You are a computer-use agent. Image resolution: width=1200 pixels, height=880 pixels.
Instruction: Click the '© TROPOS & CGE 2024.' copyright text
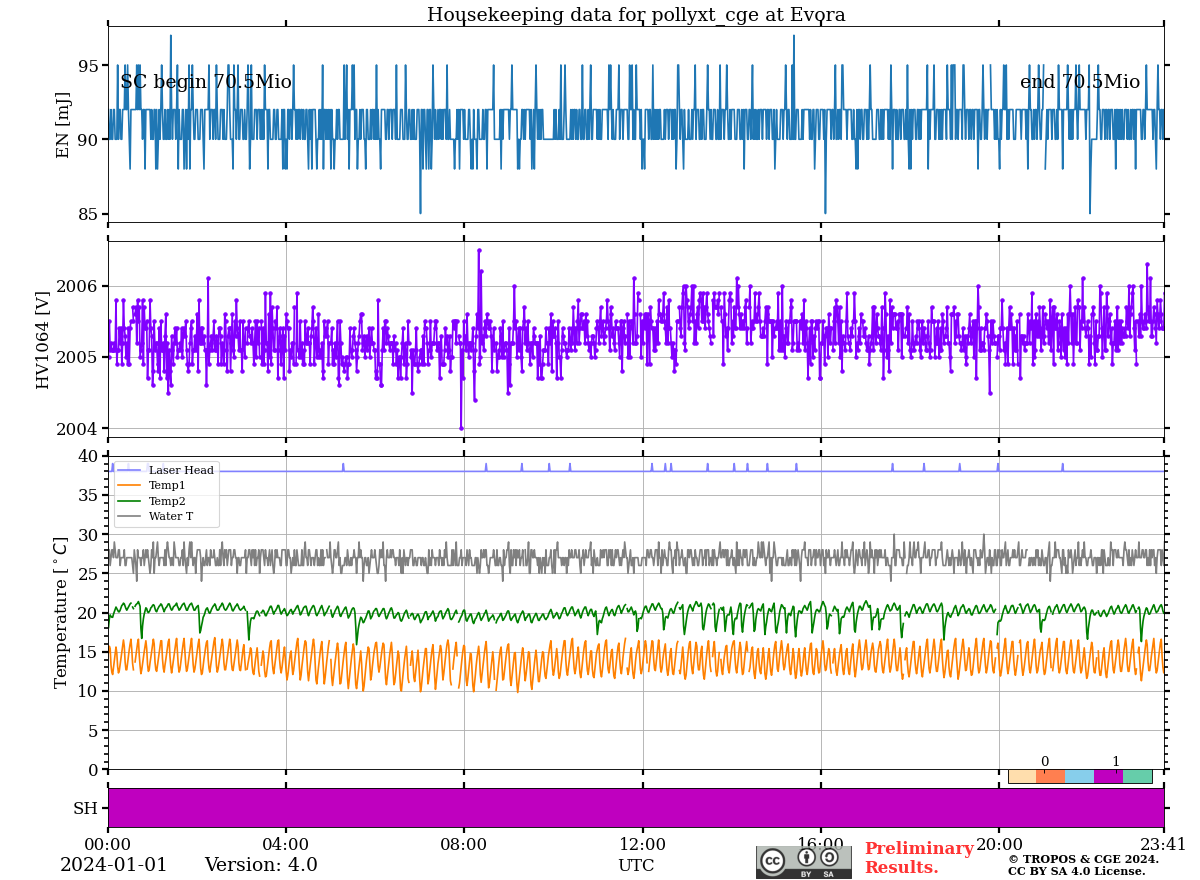(1083, 859)
